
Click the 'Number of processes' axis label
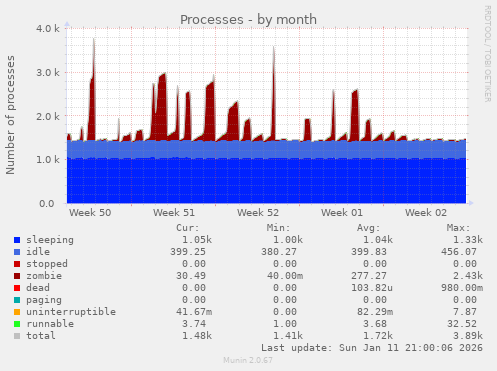[10, 115]
